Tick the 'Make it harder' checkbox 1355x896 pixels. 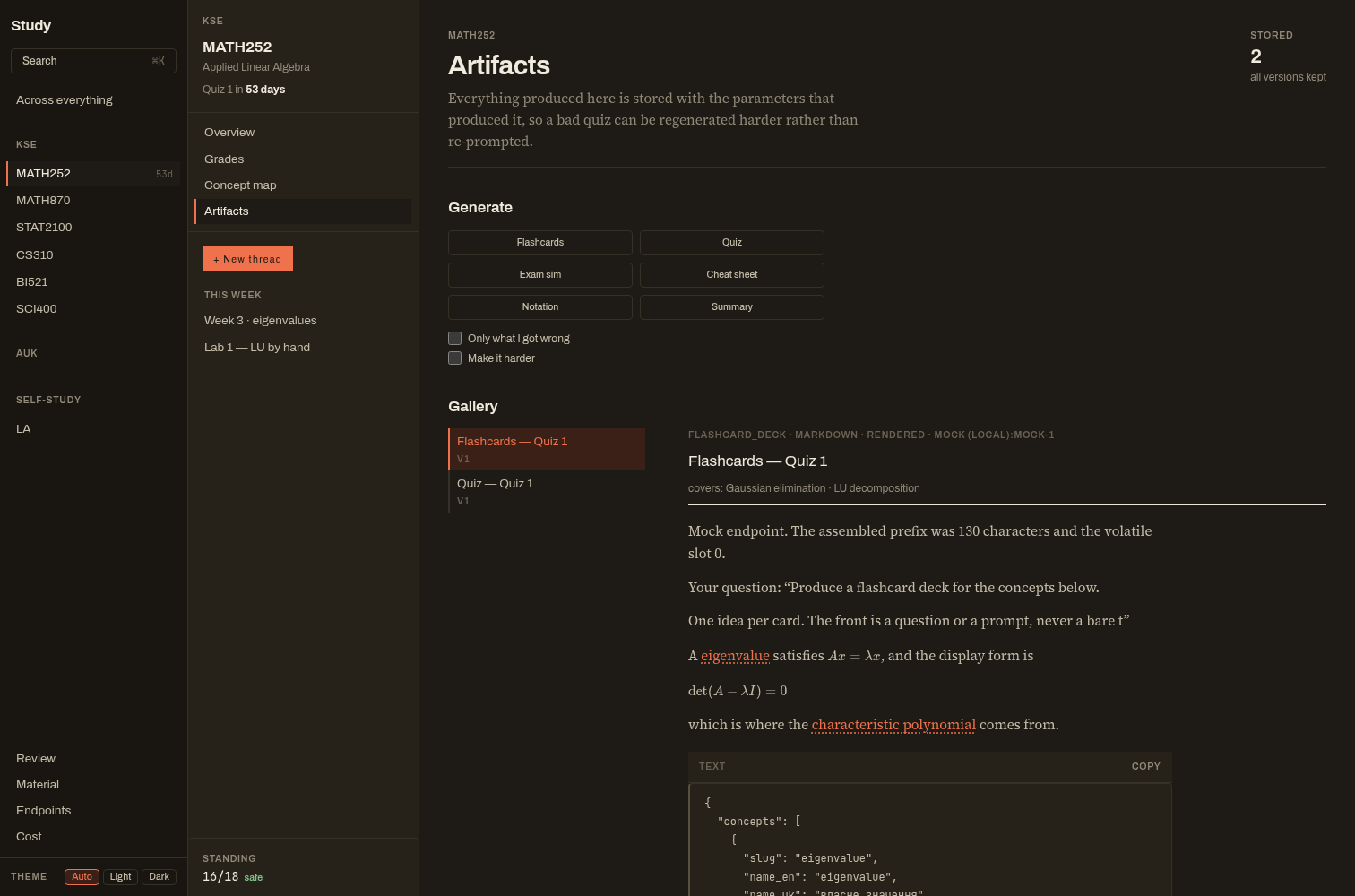455,358
